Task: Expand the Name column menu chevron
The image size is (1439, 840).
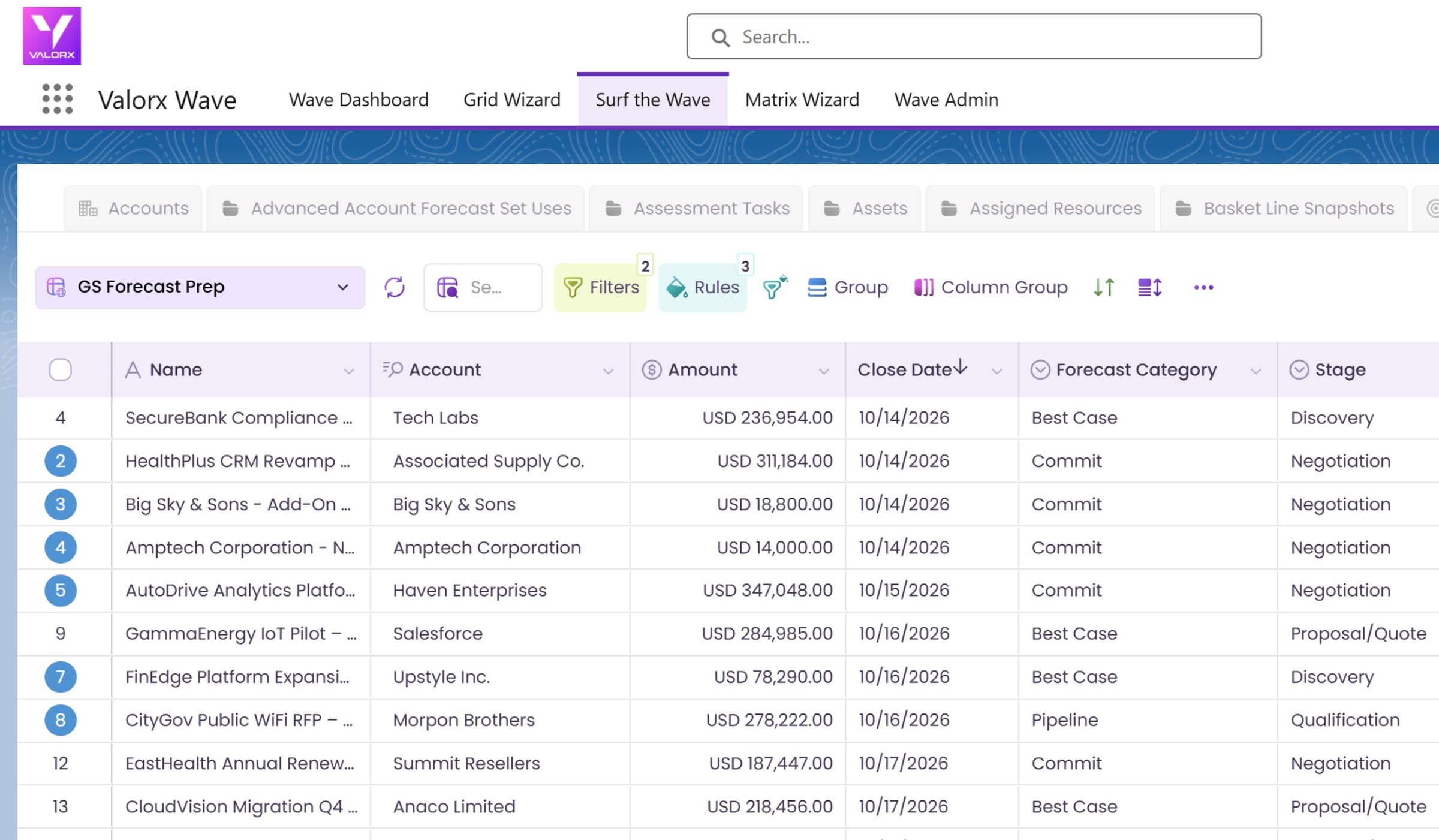Action: tap(349, 372)
